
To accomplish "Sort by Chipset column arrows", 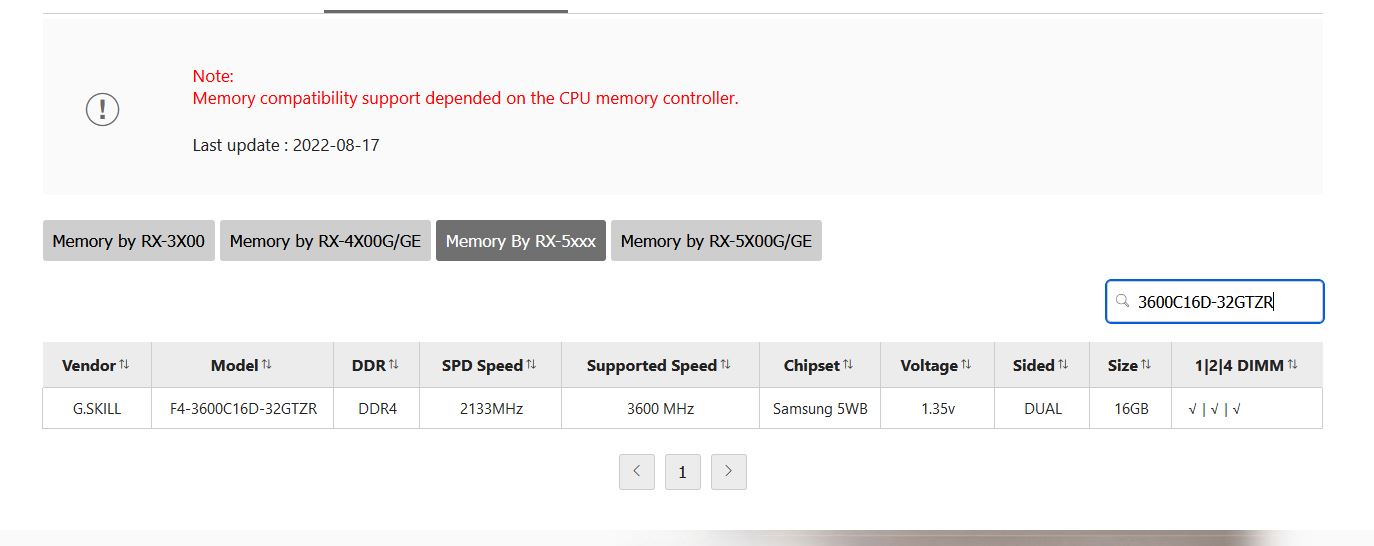I will pyautogui.click(x=848, y=365).
